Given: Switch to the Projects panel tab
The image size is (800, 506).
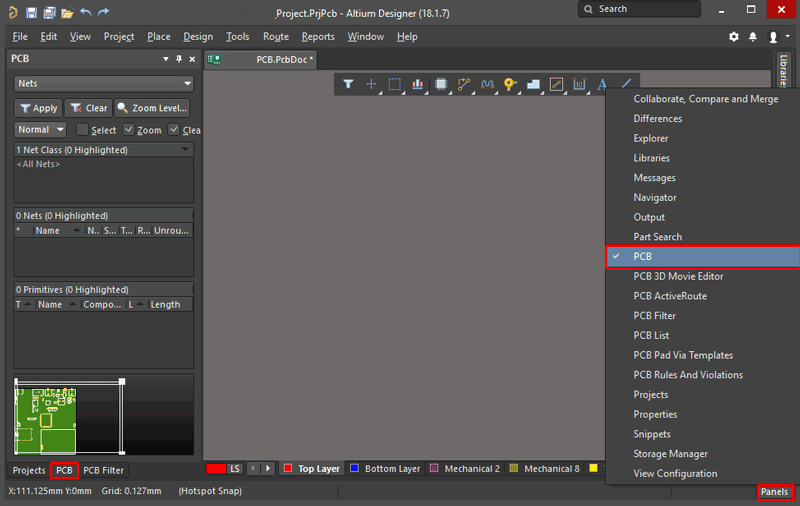Looking at the screenshot, I should (29, 470).
